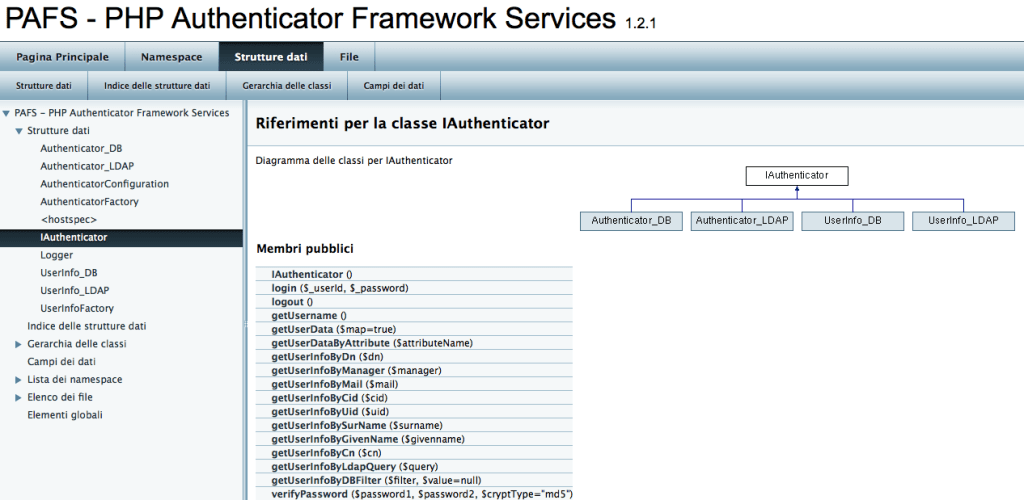Open the Pagina Principale tab
The height and width of the screenshot is (500, 1024).
[63, 57]
